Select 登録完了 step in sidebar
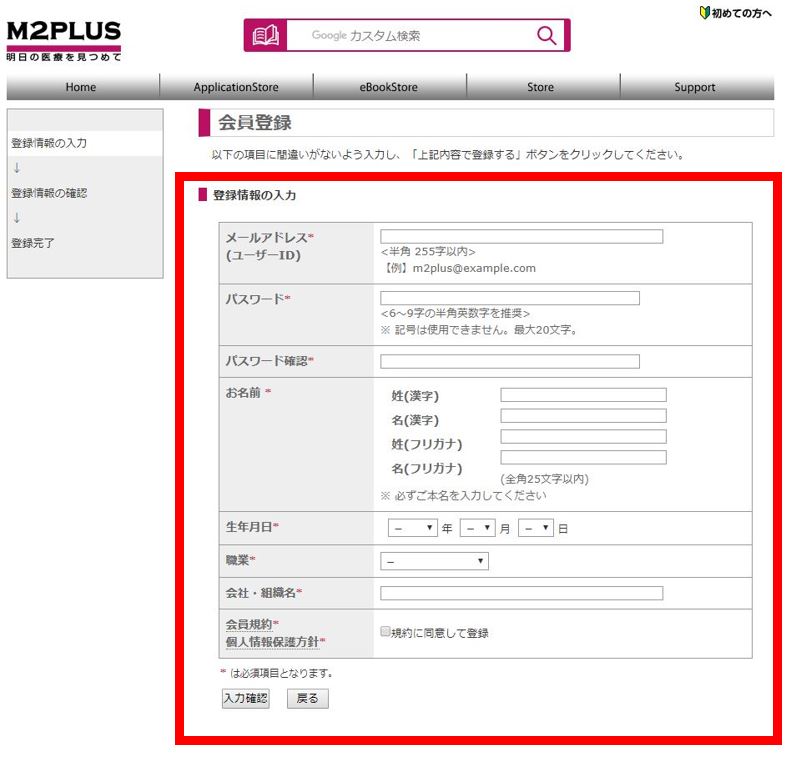The height and width of the screenshot is (760, 804). coord(33,243)
